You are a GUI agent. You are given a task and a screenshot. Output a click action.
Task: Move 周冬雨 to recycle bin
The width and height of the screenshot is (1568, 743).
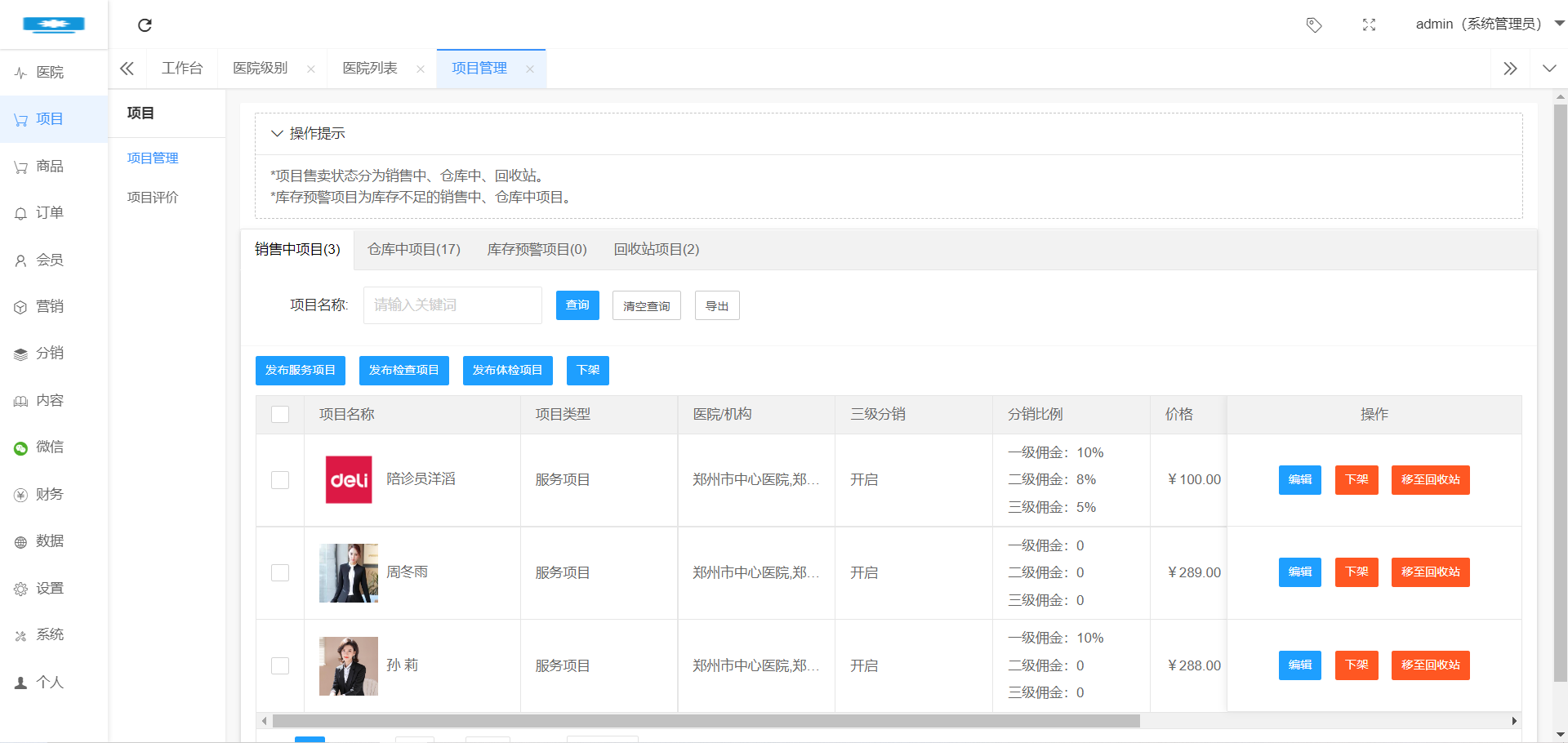[x=1431, y=572]
